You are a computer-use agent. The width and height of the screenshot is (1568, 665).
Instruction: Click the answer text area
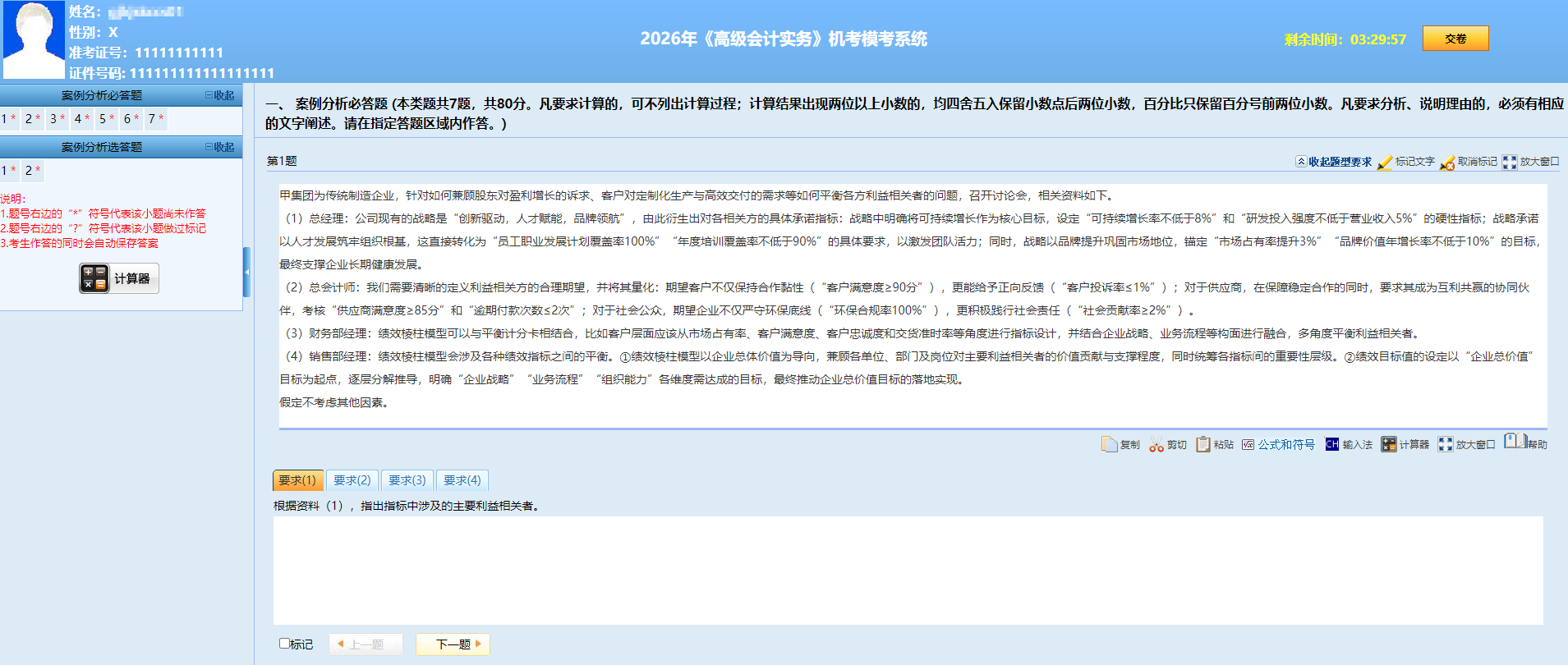[x=908, y=570]
